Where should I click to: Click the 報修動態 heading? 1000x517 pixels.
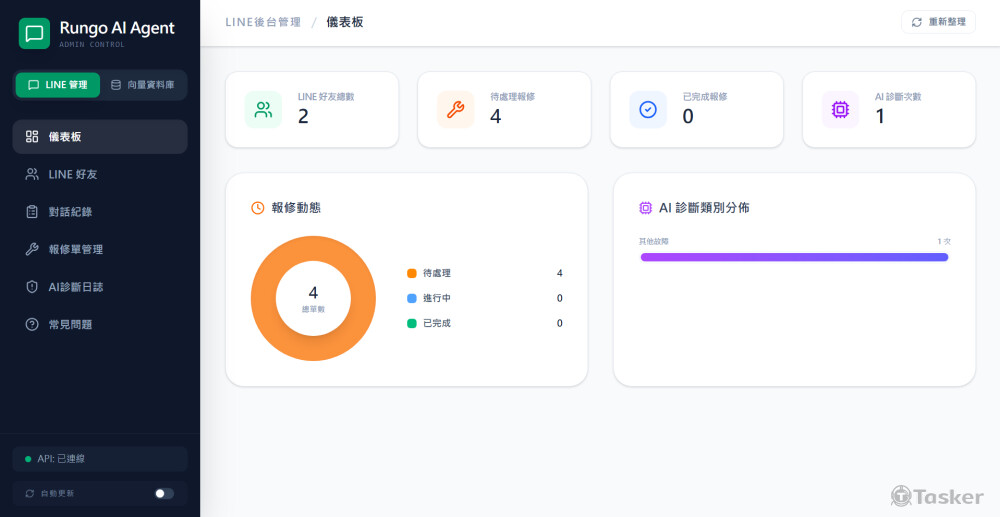pos(296,208)
